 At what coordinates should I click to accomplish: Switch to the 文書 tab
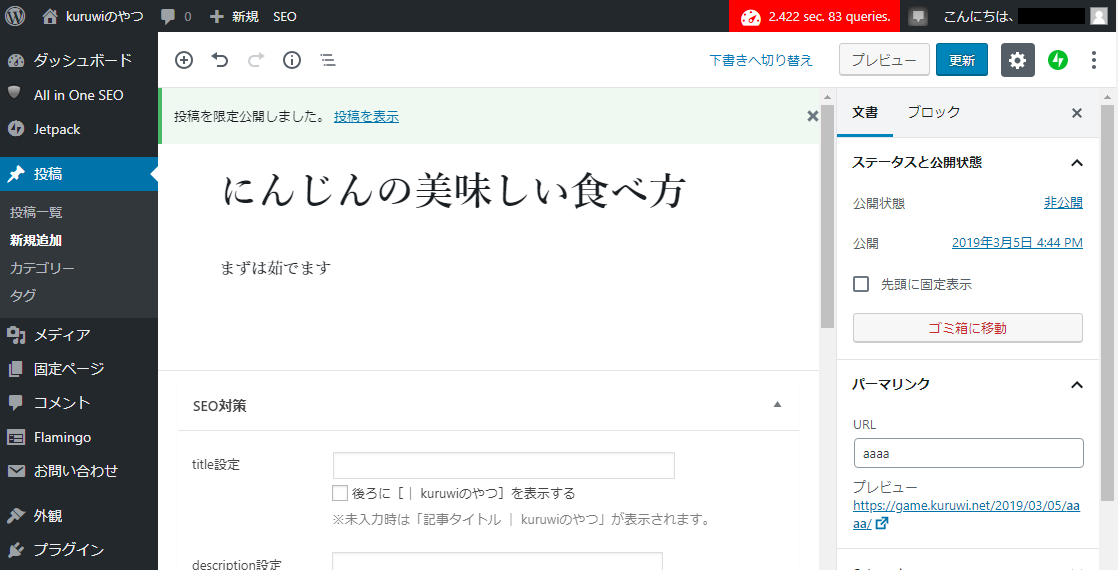point(865,112)
